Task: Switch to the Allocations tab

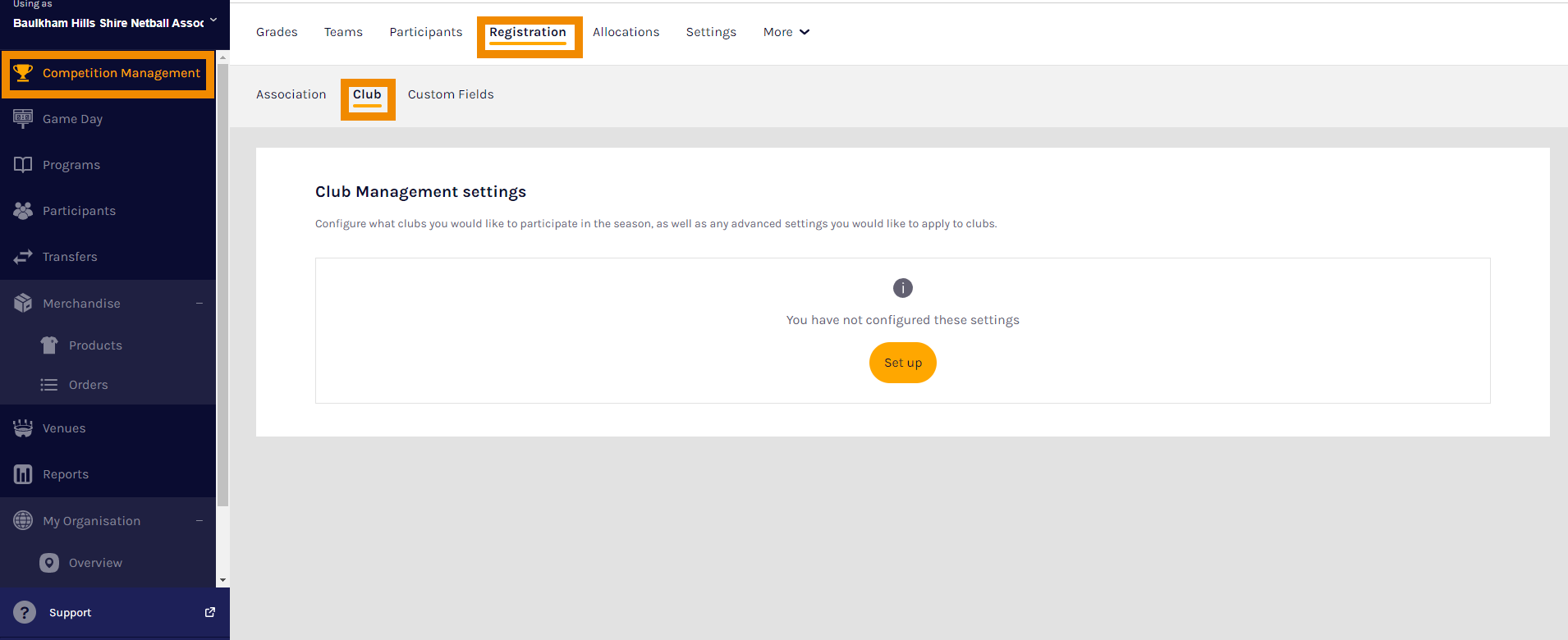Action: coord(626,32)
